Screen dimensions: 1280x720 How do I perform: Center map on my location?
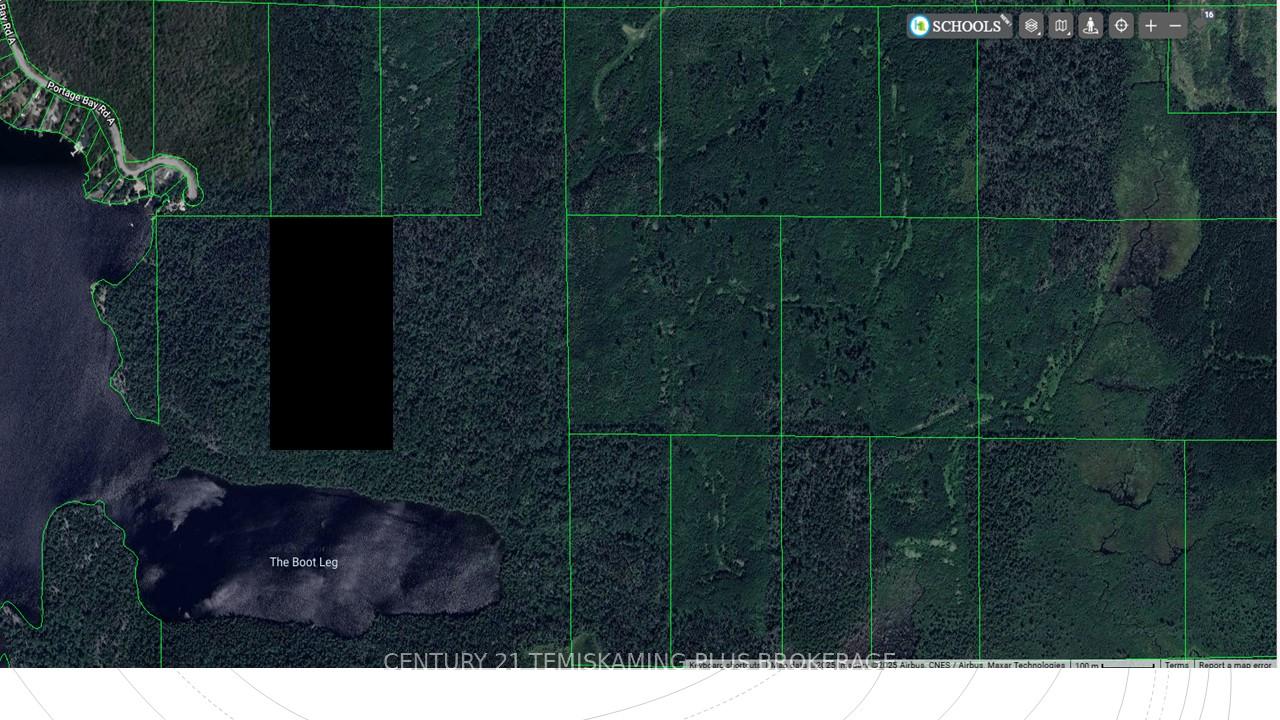[1121, 26]
